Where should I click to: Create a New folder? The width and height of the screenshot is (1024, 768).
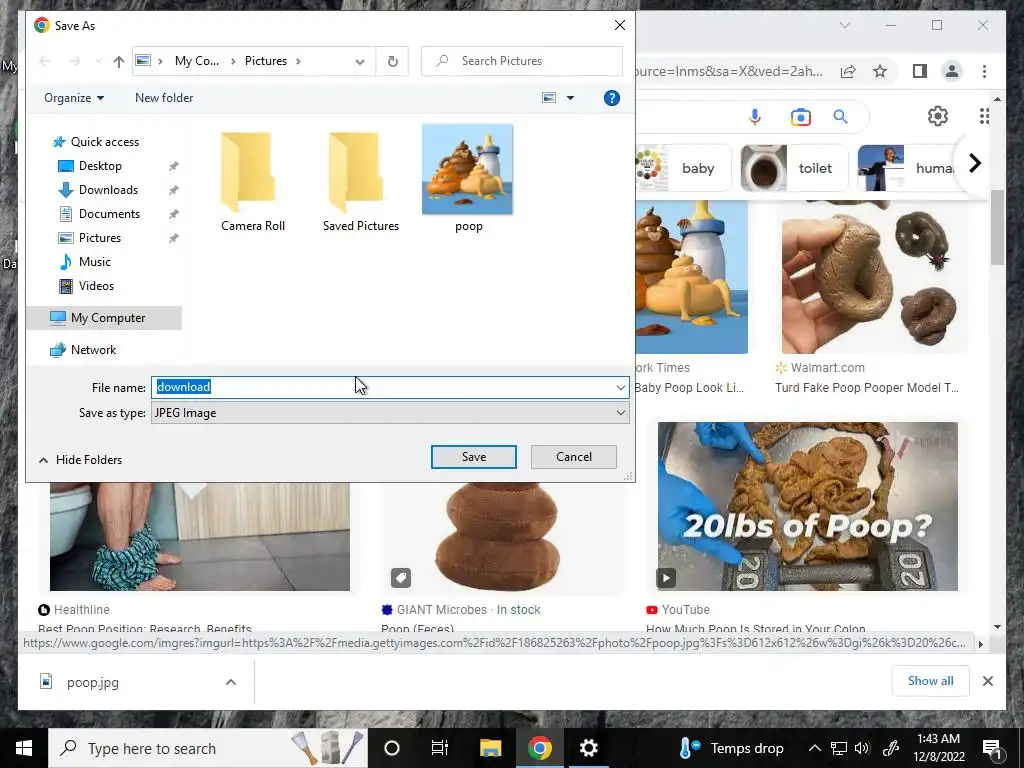(x=164, y=98)
